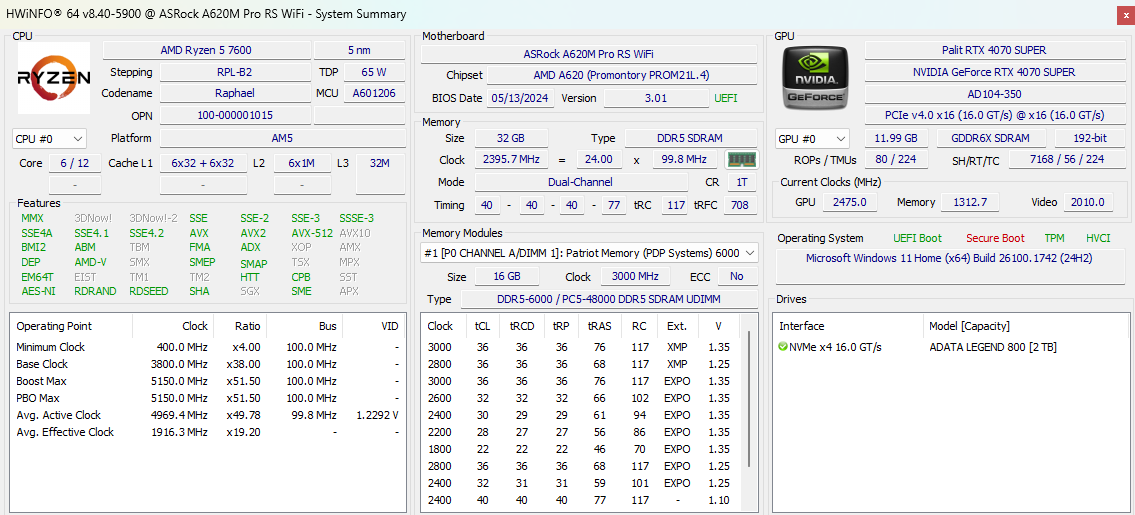Click the 6 / 12 core count value
This screenshot has height=515, width=1135.
pyautogui.click(x=75, y=164)
